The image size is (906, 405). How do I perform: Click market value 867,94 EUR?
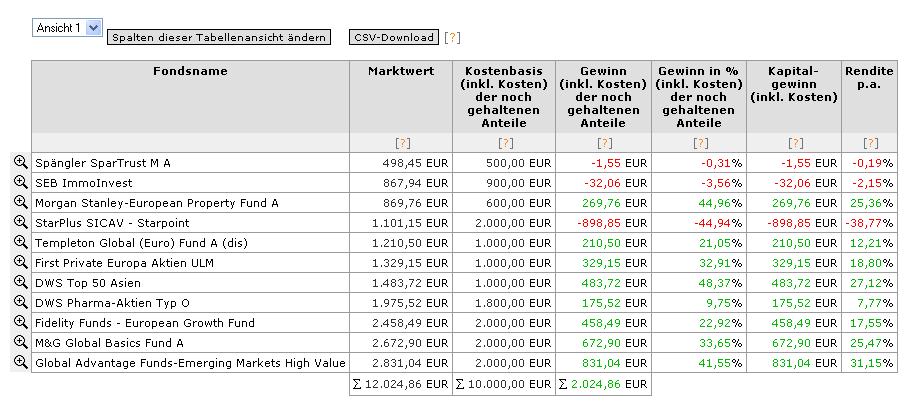tap(415, 183)
